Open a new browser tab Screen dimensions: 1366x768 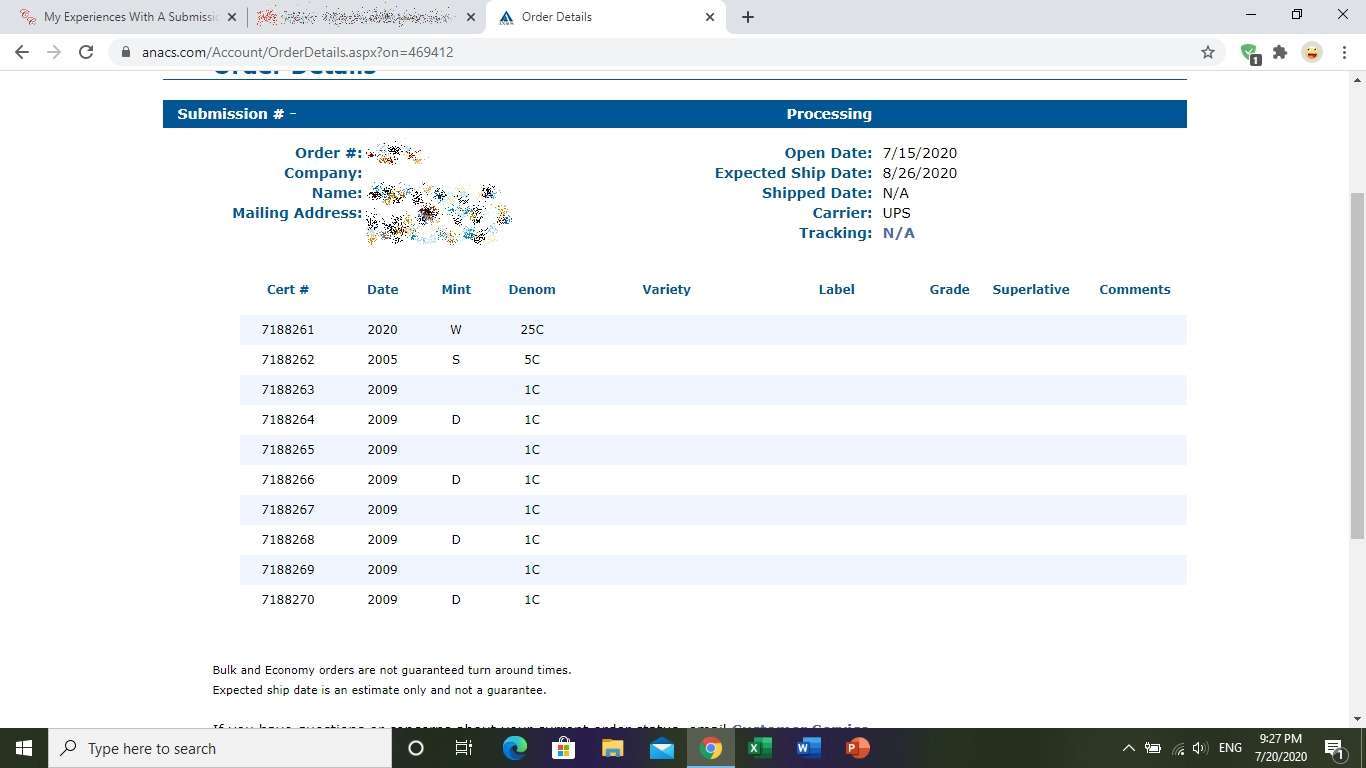pos(748,17)
